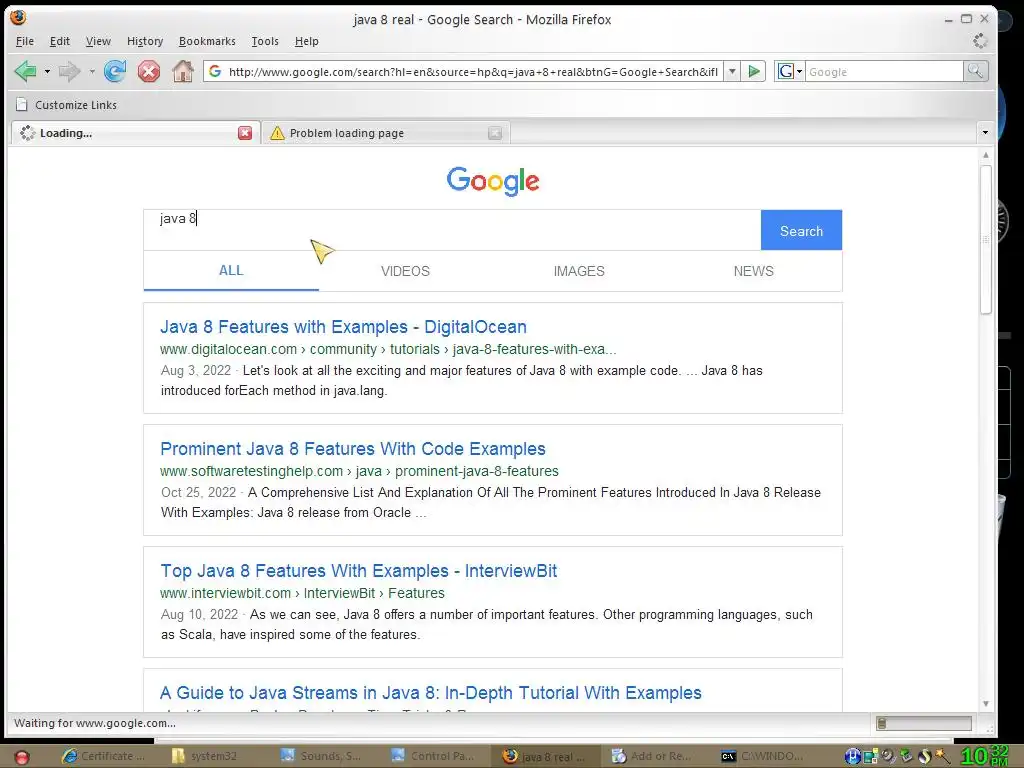Open the Tools menu
This screenshot has width=1024, height=768.
[x=265, y=41]
